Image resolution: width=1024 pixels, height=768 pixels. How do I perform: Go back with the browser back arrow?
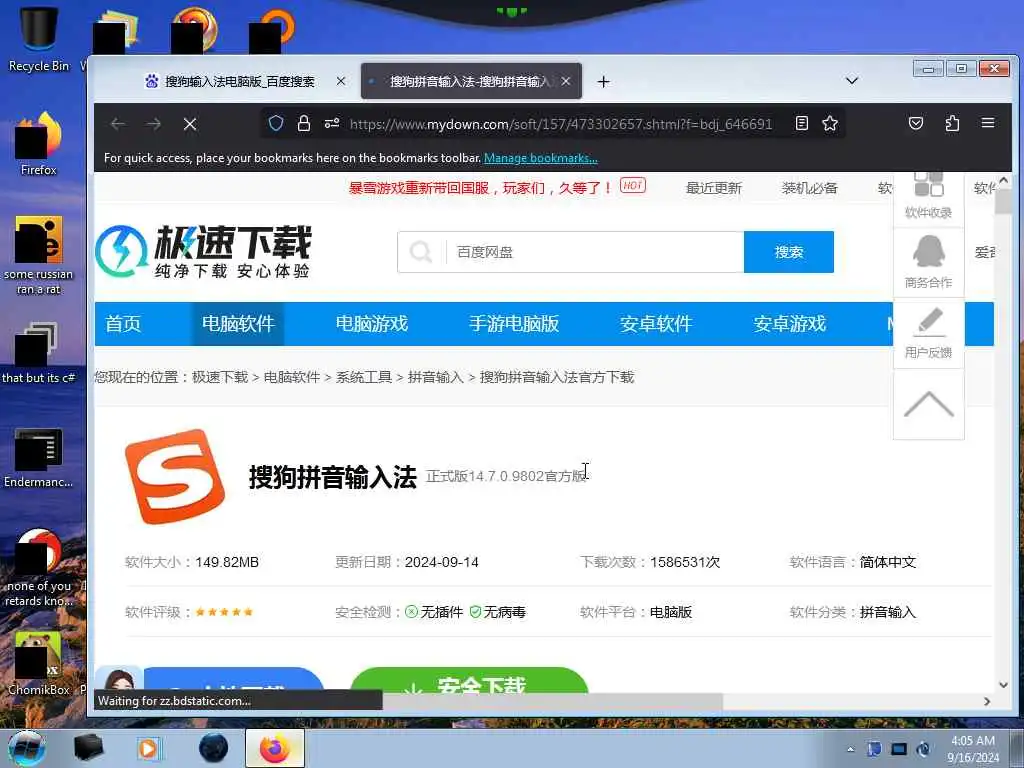pyautogui.click(x=118, y=124)
